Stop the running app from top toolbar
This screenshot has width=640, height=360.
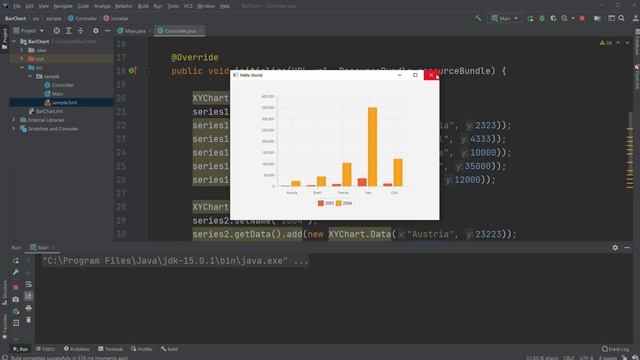582,18
